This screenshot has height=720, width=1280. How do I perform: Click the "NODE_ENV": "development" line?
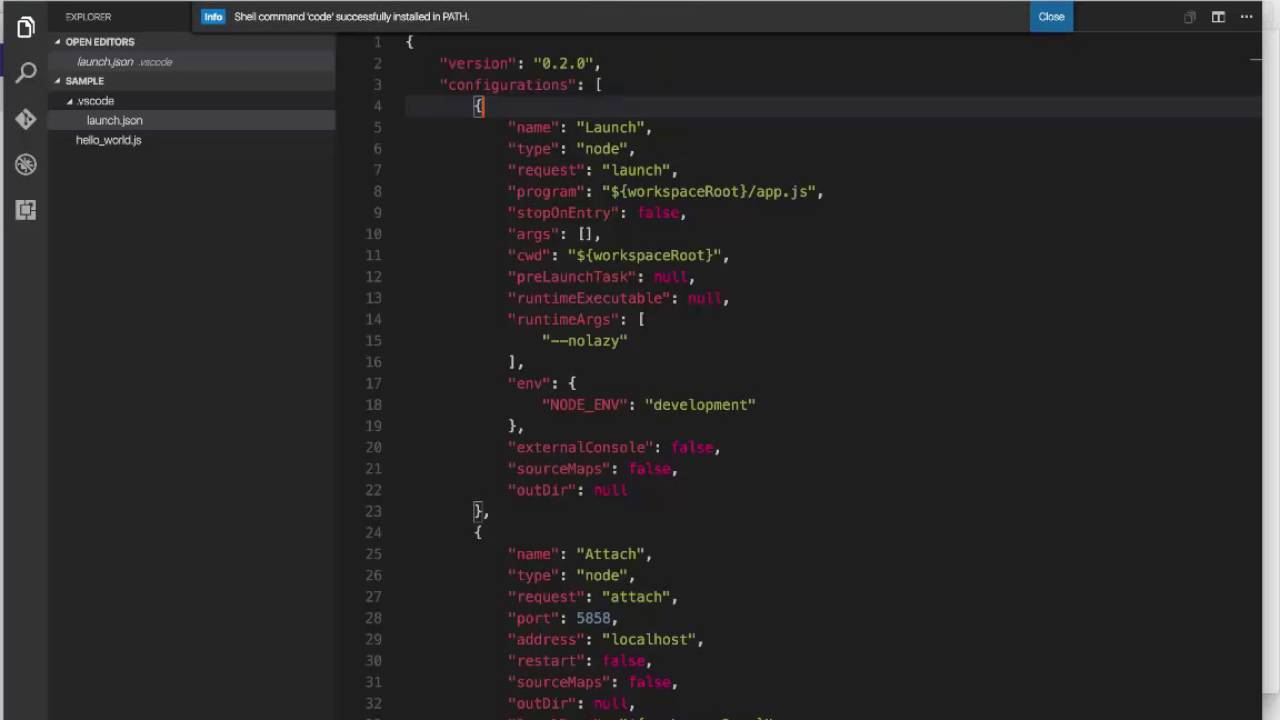(x=649, y=405)
